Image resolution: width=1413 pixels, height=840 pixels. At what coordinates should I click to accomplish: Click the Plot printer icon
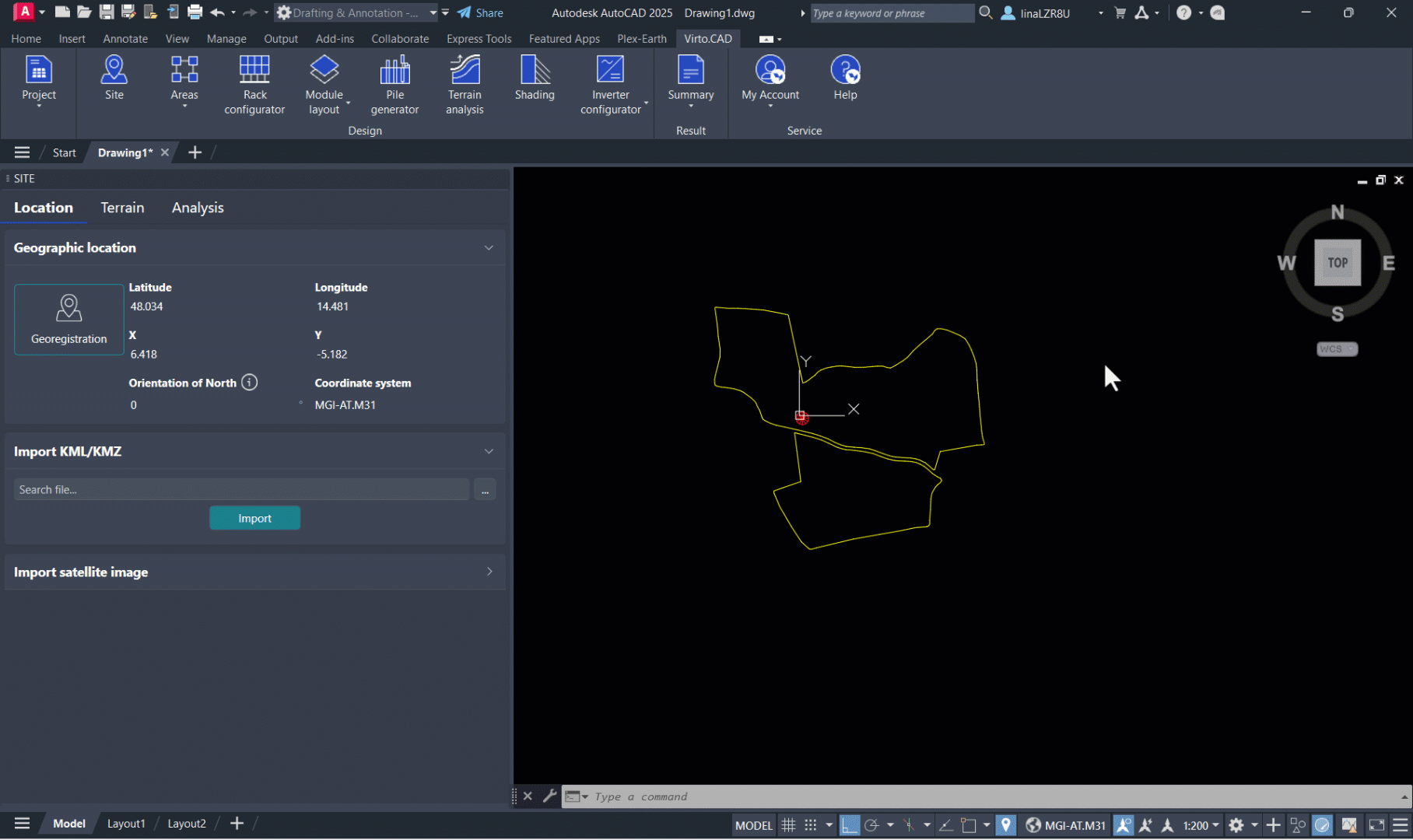(195, 12)
